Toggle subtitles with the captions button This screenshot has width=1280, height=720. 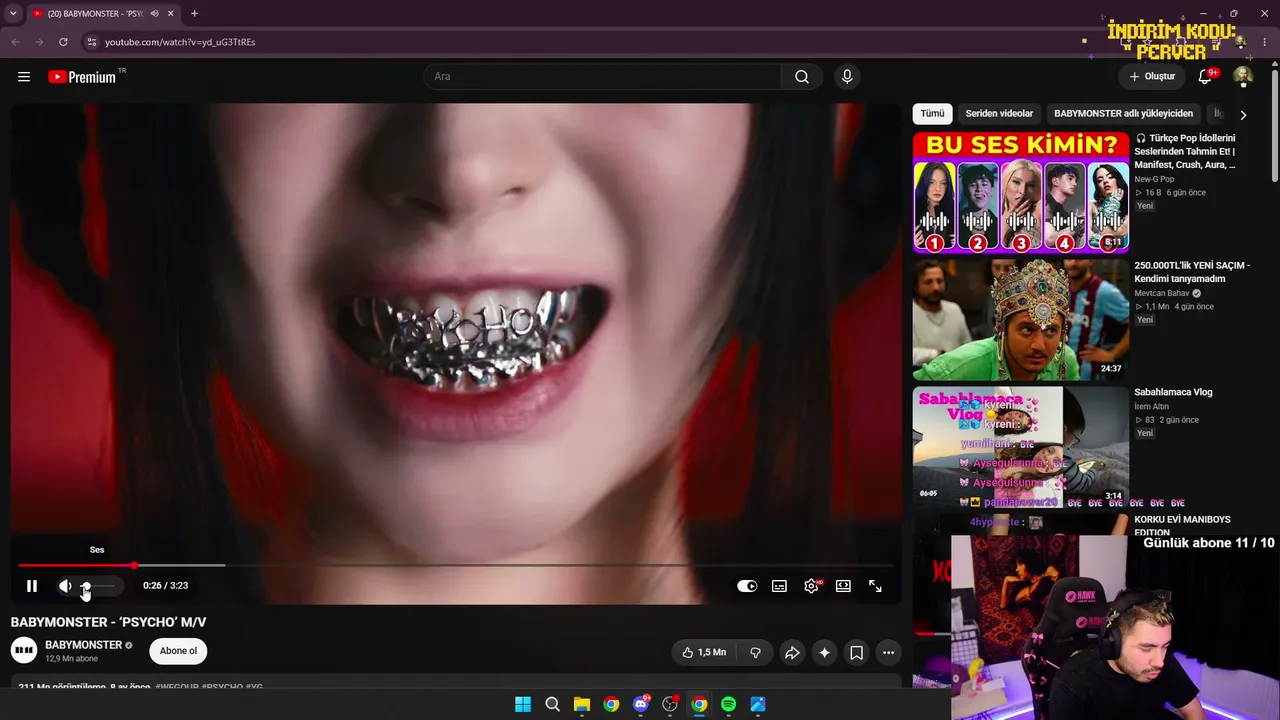[x=779, y=586]
